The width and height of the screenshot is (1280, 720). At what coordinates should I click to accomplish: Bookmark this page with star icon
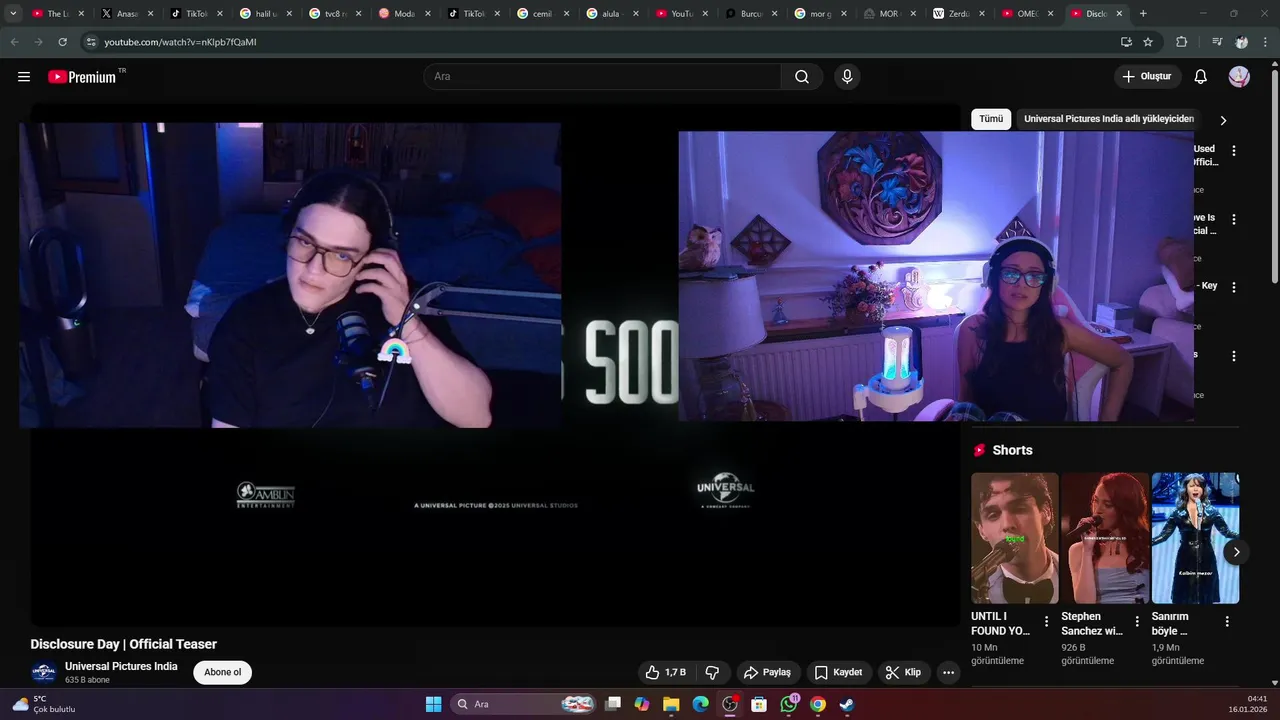click(x=1148, y=42)
